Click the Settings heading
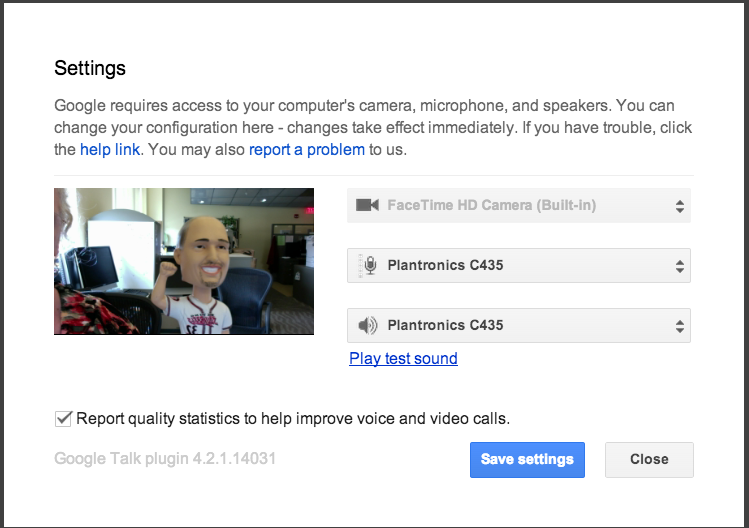Screen dimensions: 749x528 (x=90, y=69)
